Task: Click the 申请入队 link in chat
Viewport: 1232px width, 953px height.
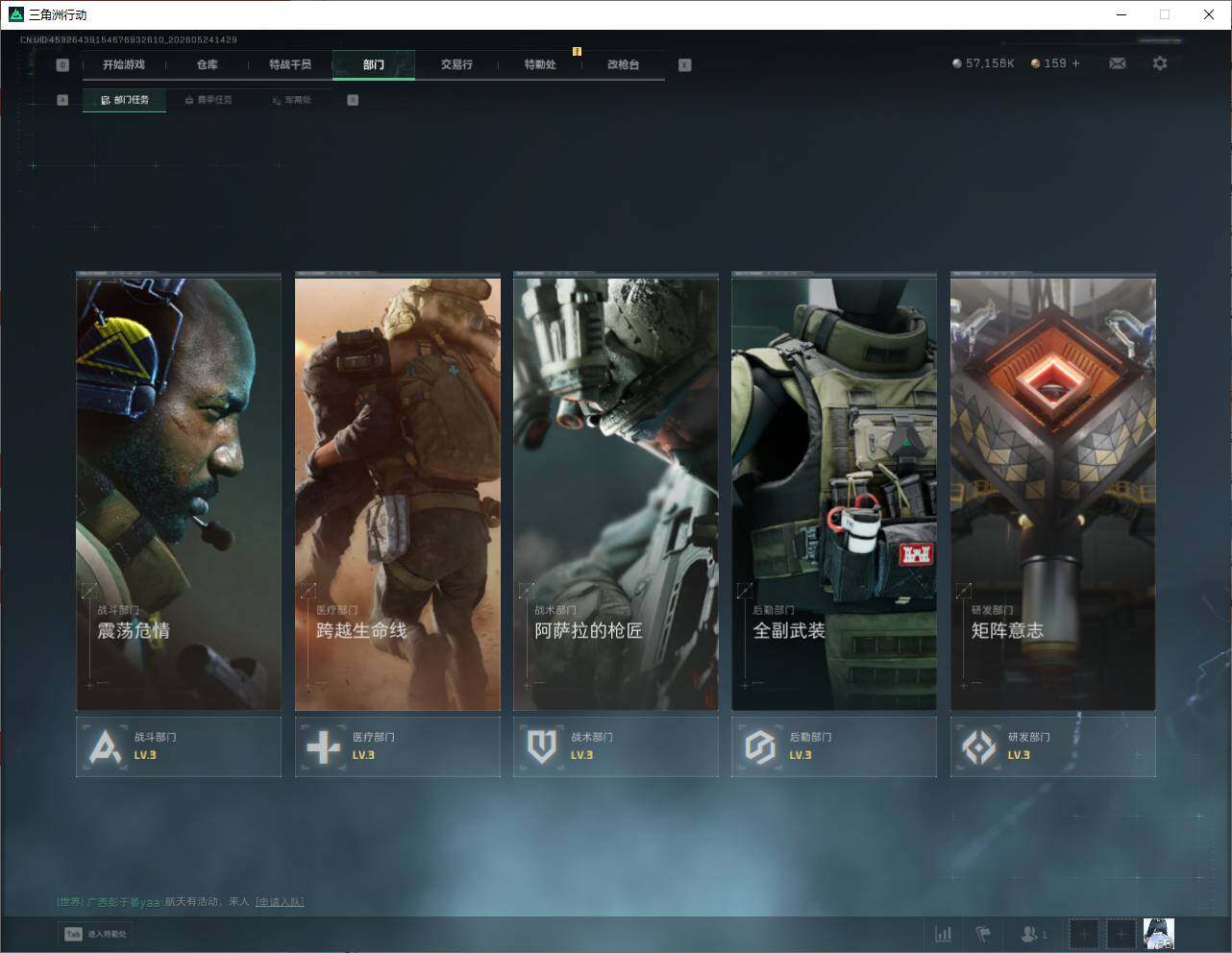Action: coord(280,902)
